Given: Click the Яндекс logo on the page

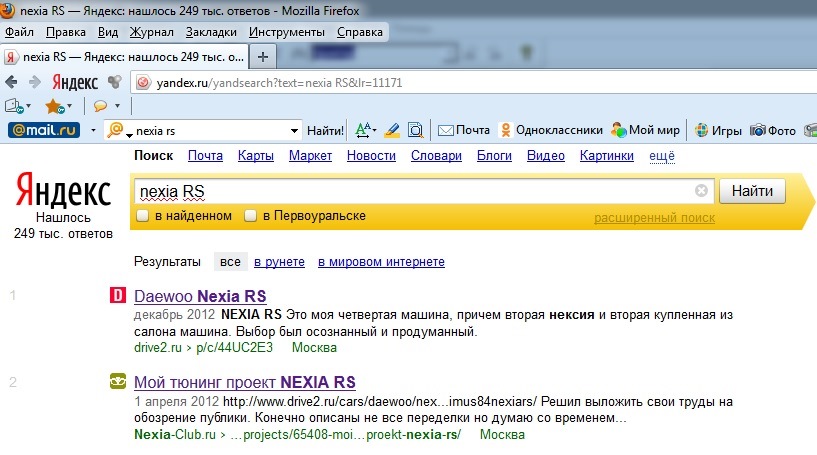Looking at the screenshot, I should [x=63, y=191].
